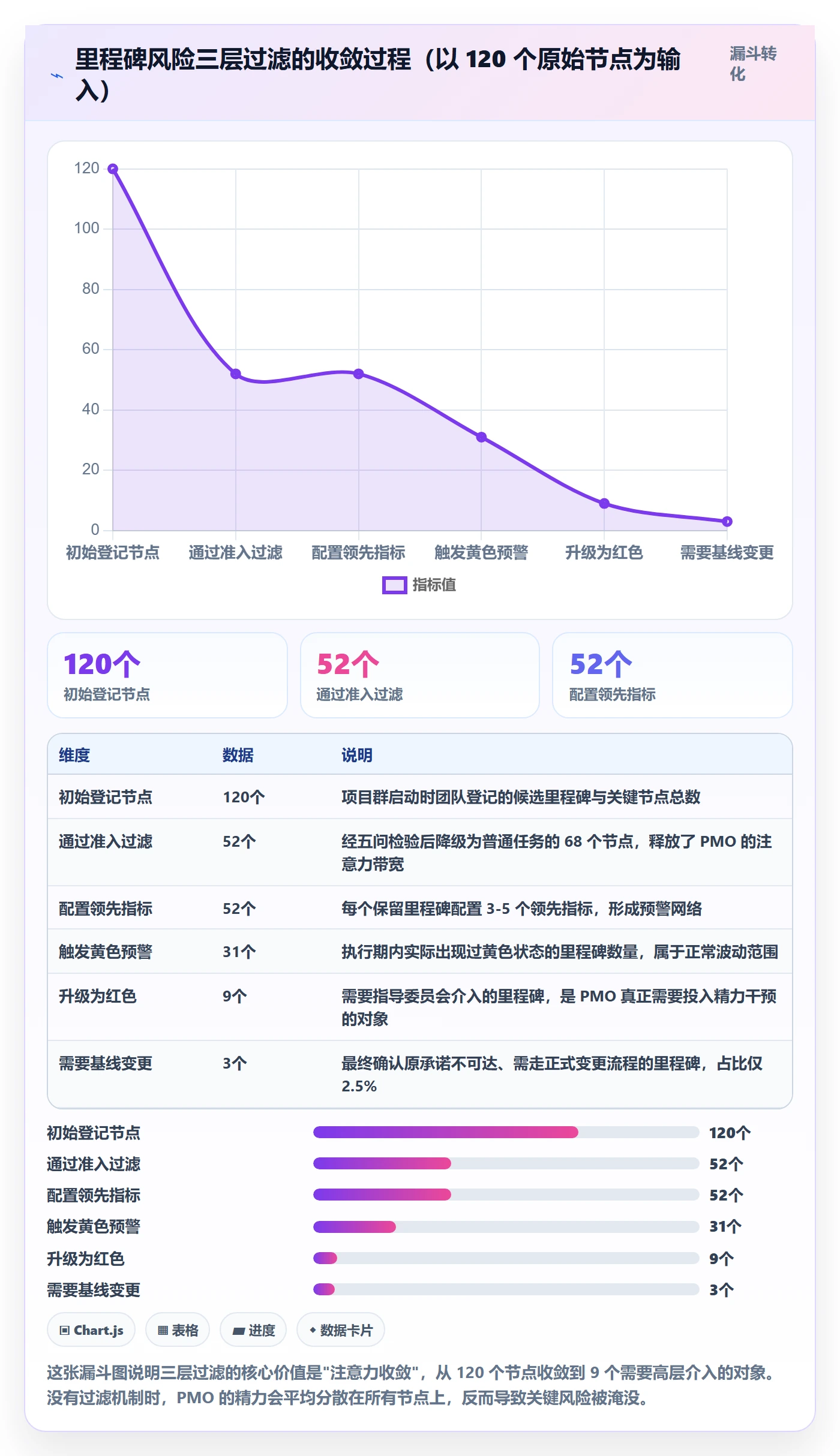Click the chart data point at 配置领先指标
Screen dimensions: 840x1456
click(x=359, y=374)
